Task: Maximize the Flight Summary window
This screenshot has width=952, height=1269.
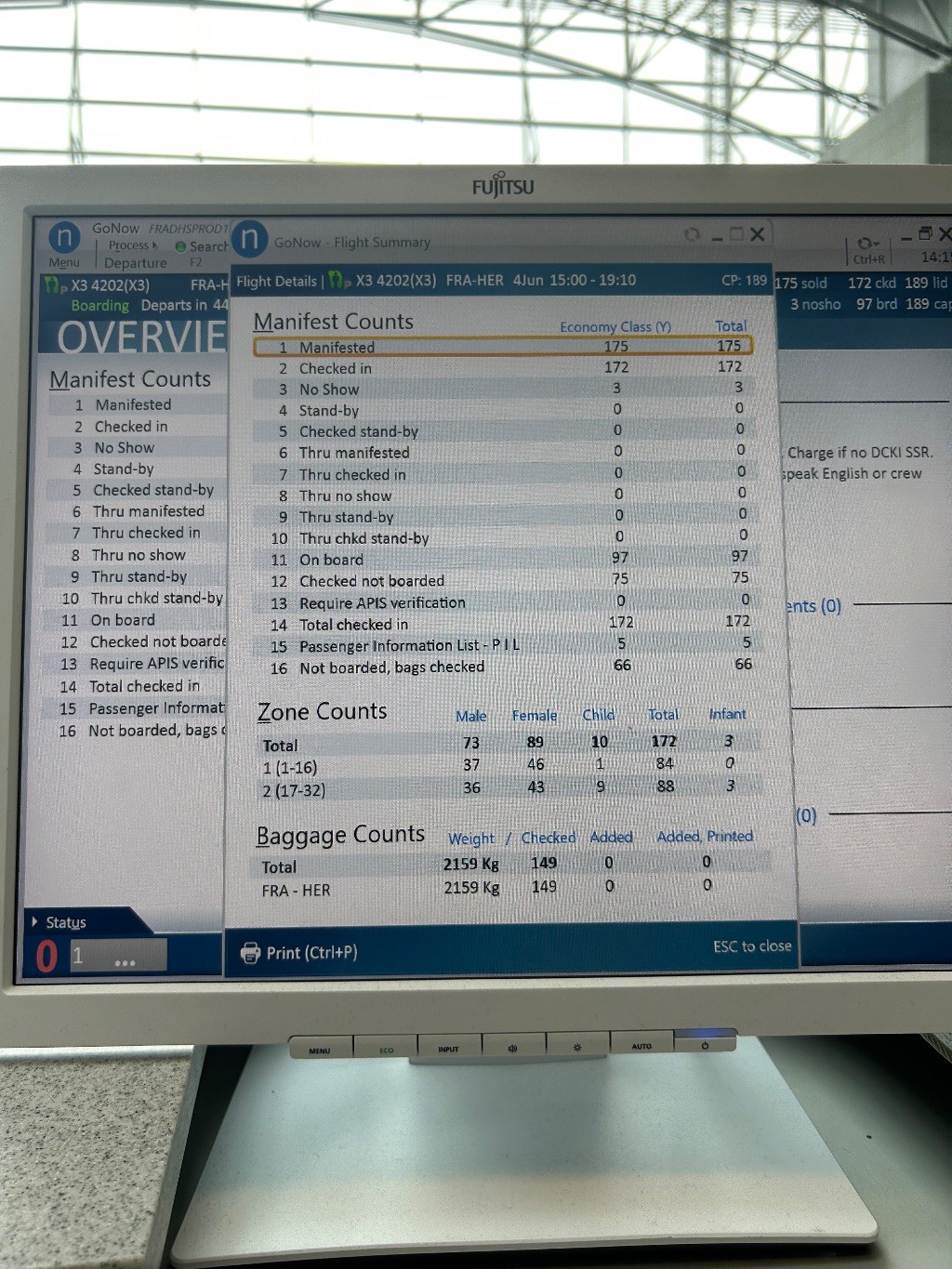Action: click(x=736, y=234)
